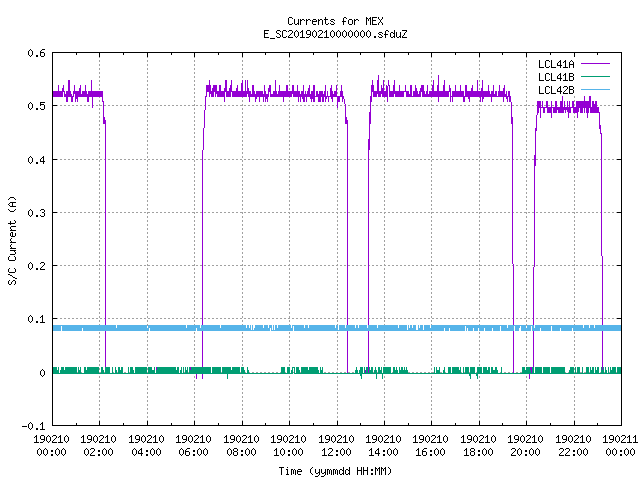
Task: Click the 190210 10:00 x-axis tick label
Action: pyautogui.click(x=289, y=446)
